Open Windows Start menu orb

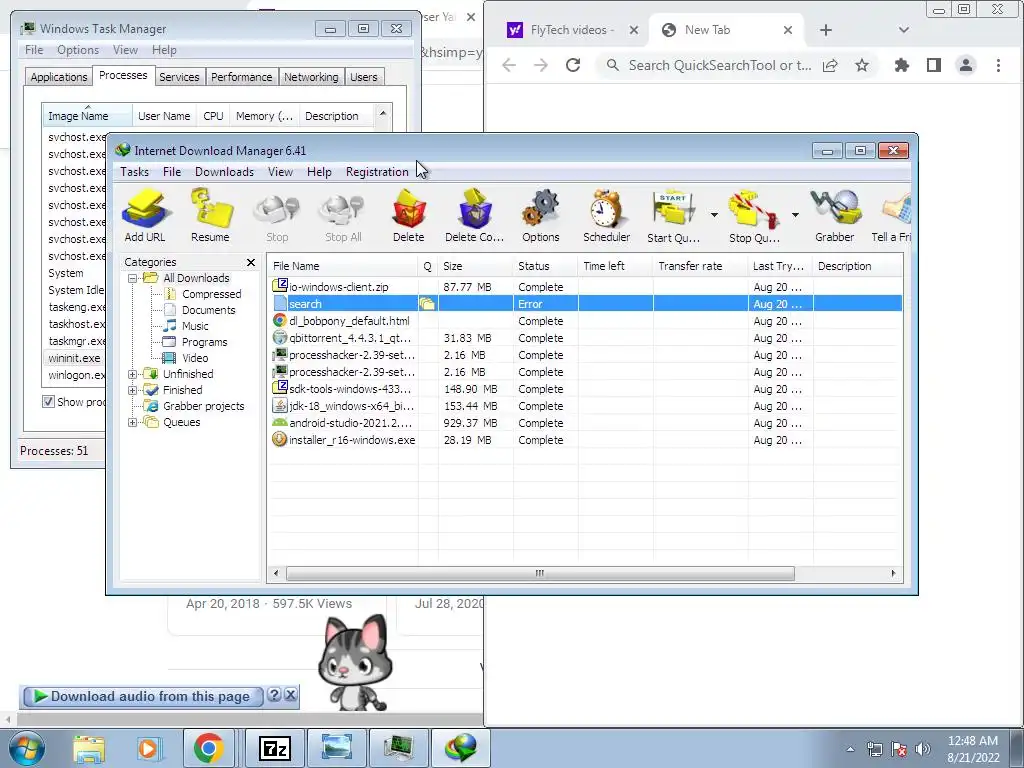point(26,748)
